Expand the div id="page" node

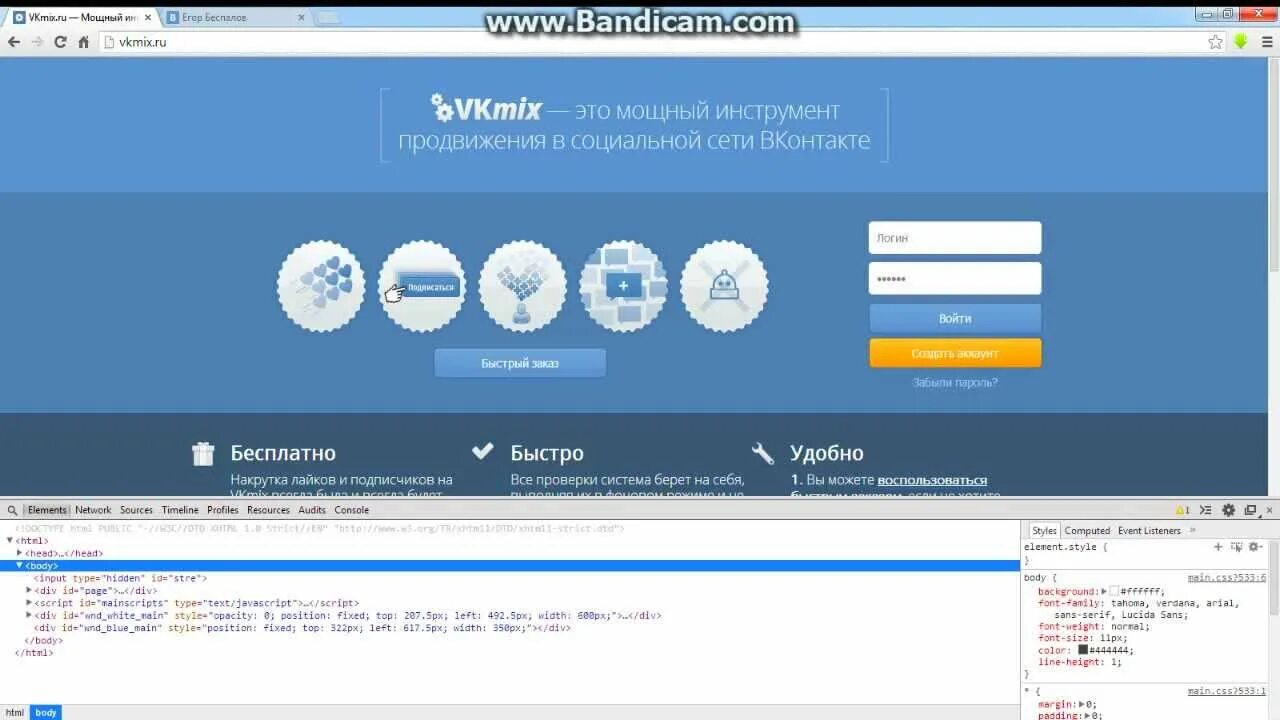[x=29, y=591]
